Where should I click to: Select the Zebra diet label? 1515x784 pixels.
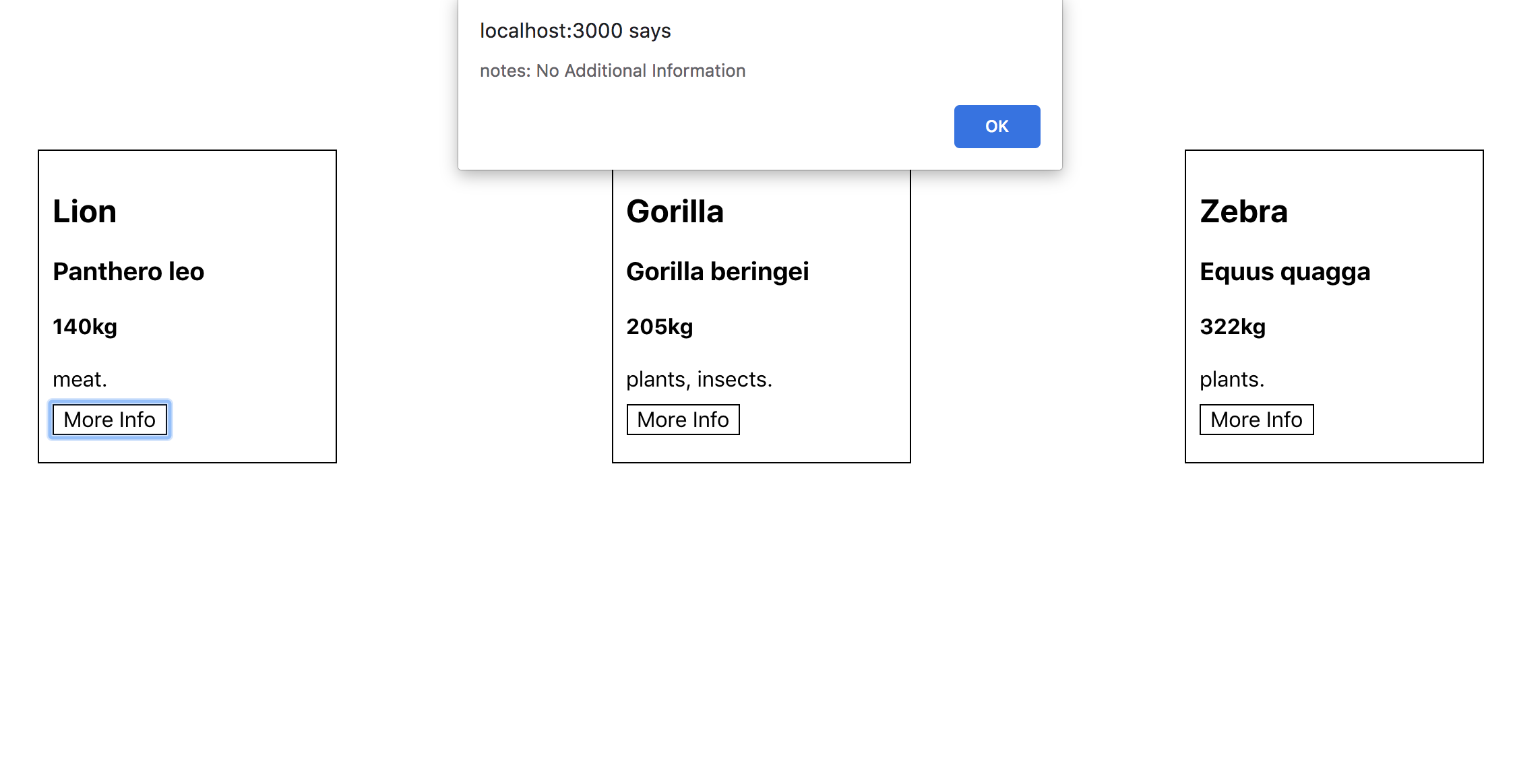click(1231, 378)
